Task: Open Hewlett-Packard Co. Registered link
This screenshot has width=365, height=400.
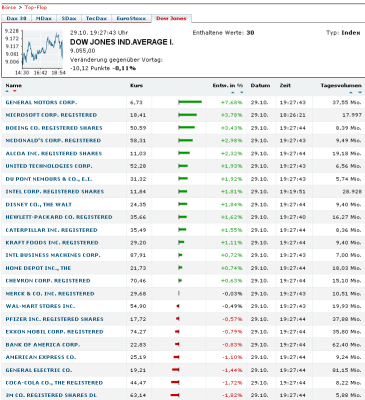Action: pyautogui.click(x=59, y=217)
